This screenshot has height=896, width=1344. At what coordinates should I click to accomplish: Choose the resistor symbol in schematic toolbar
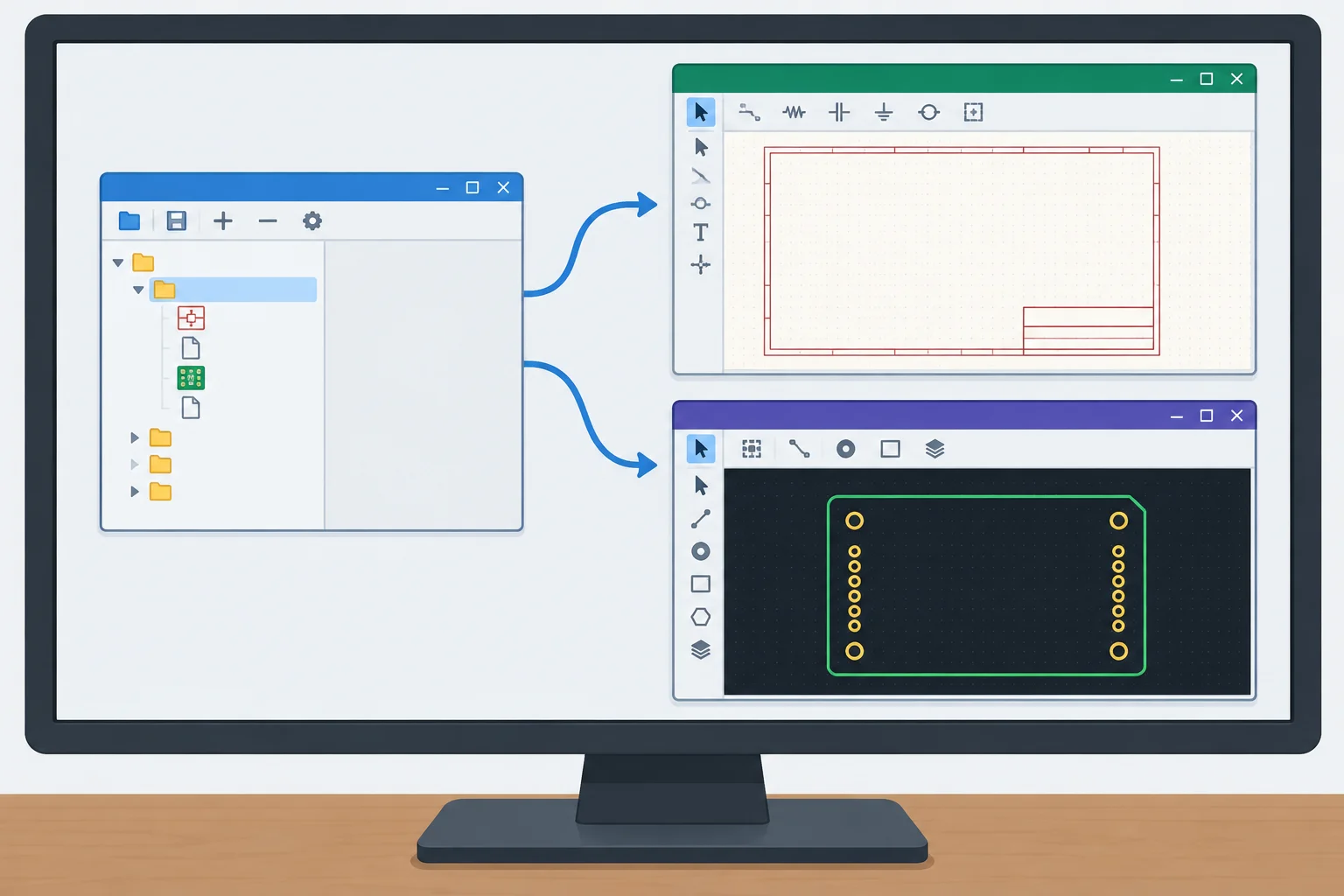click(794, 112)
